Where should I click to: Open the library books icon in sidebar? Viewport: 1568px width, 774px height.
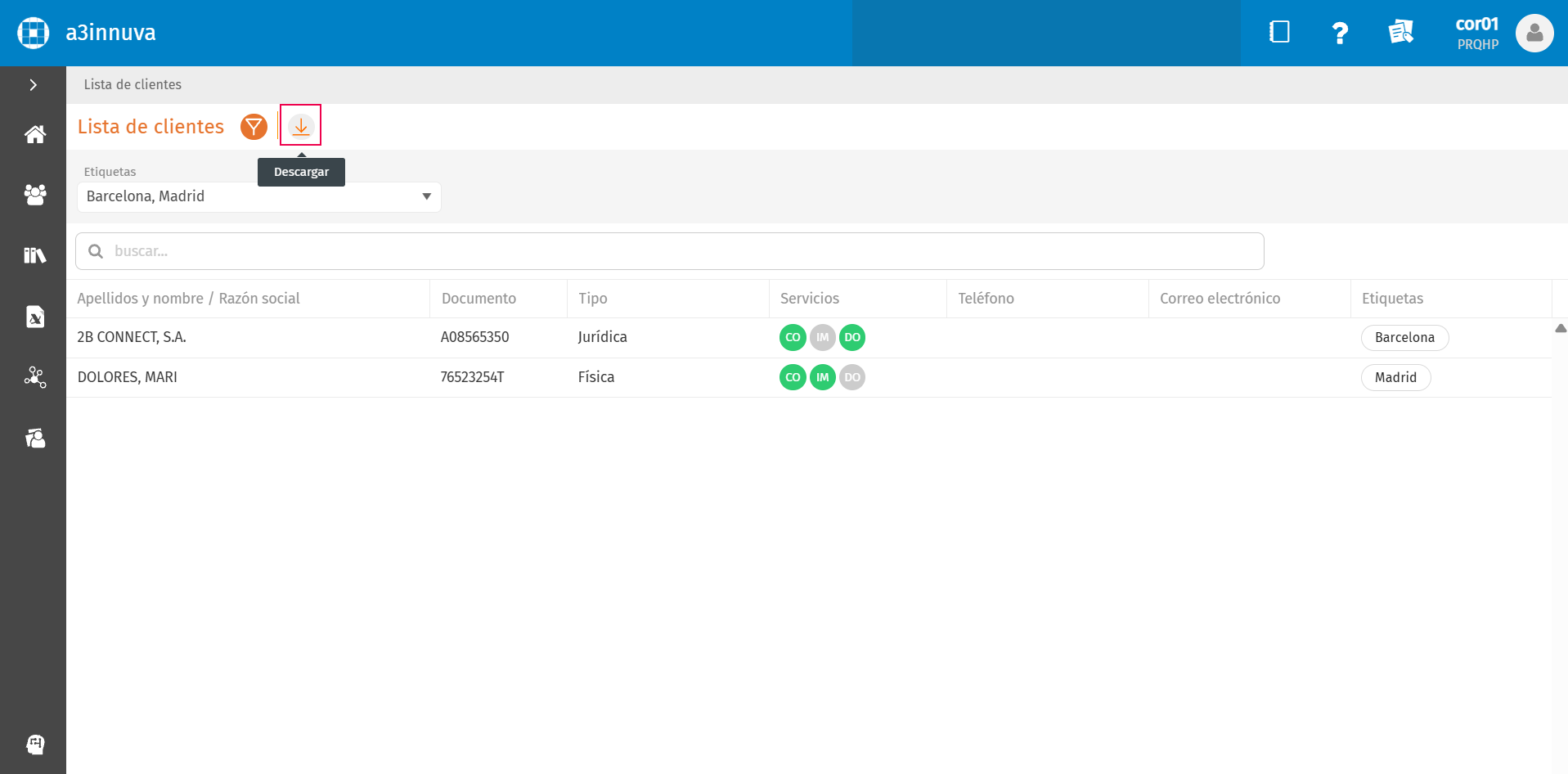(34, 255)
